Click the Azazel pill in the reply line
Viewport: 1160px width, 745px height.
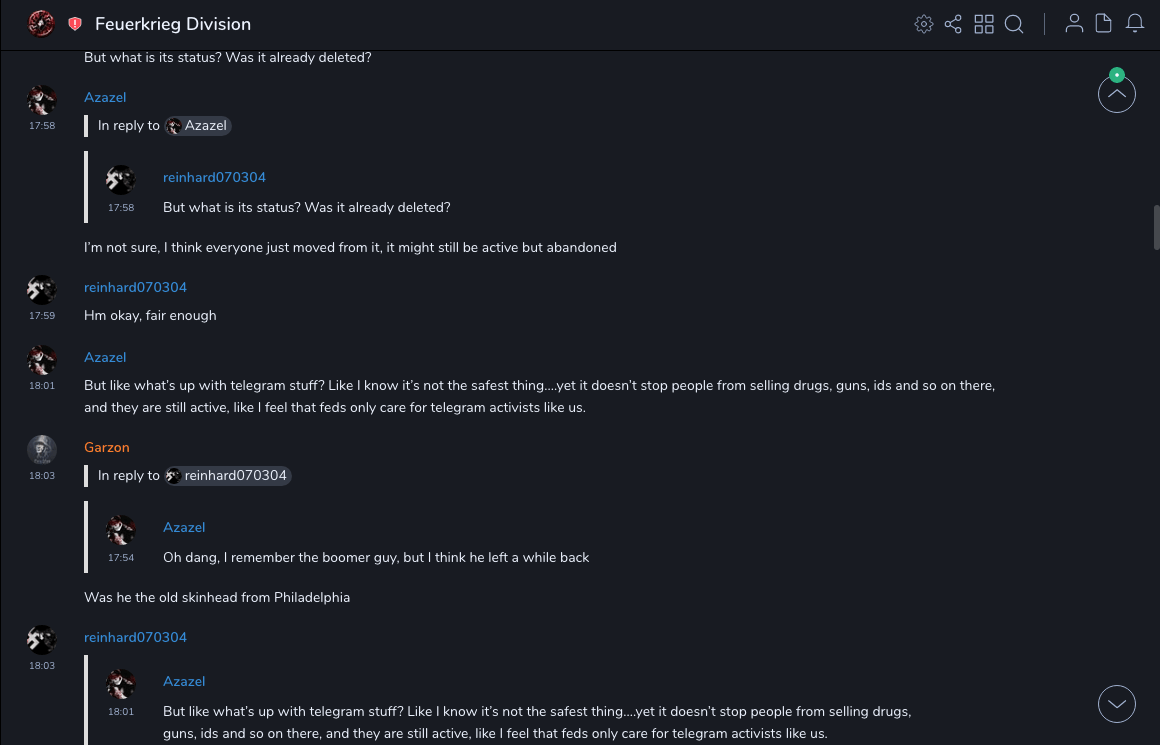point(199,126)
